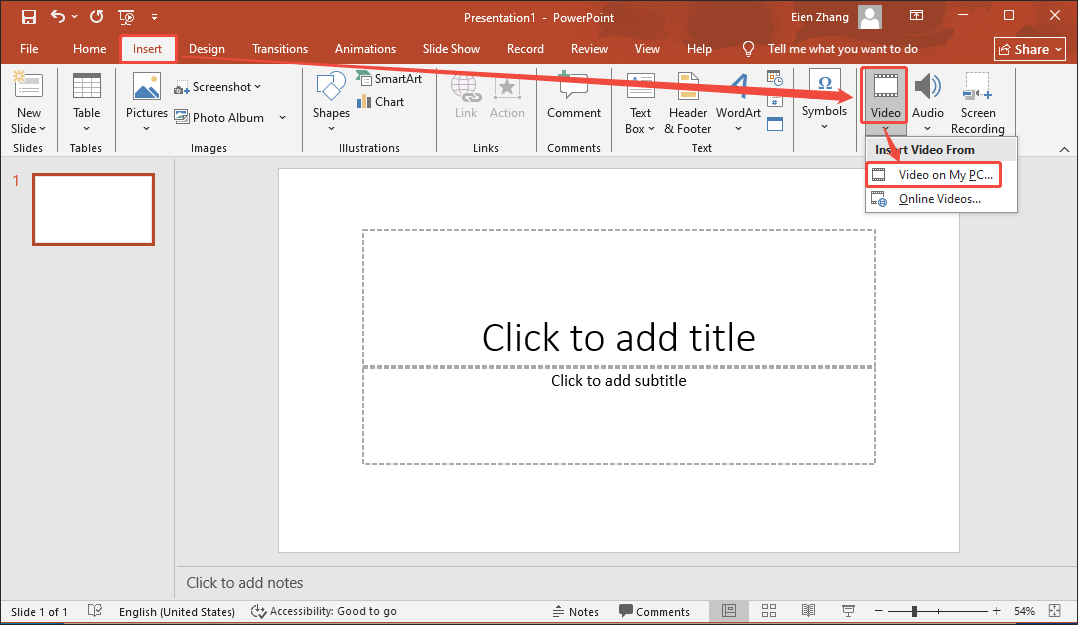The width and height of the screenshot is (1078, 625).
Task: Toggle the Comments pane
Action: pos(654,611)
